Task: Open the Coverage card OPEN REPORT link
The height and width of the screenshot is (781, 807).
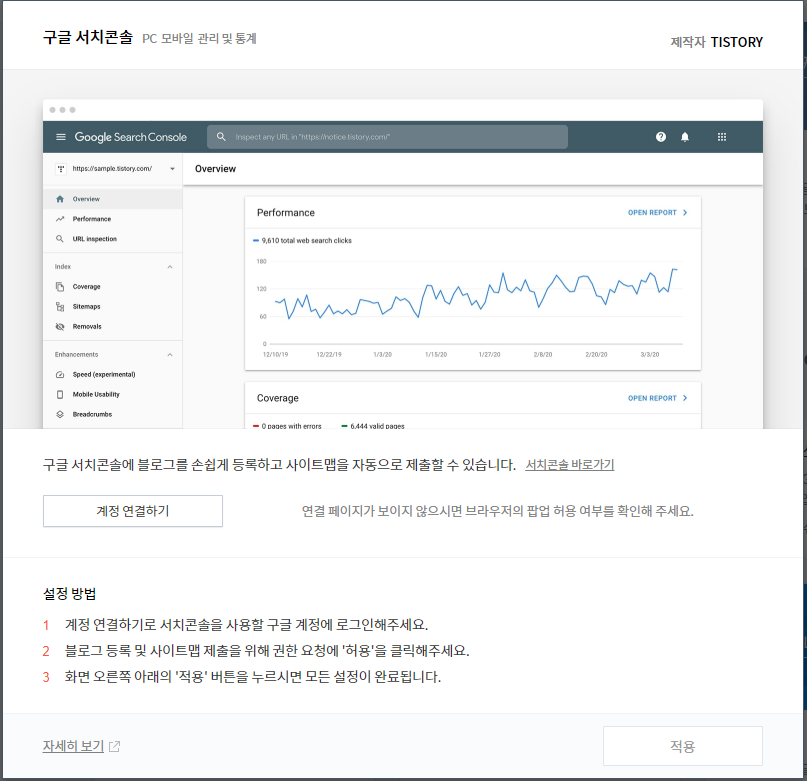Action: (657, 398)
